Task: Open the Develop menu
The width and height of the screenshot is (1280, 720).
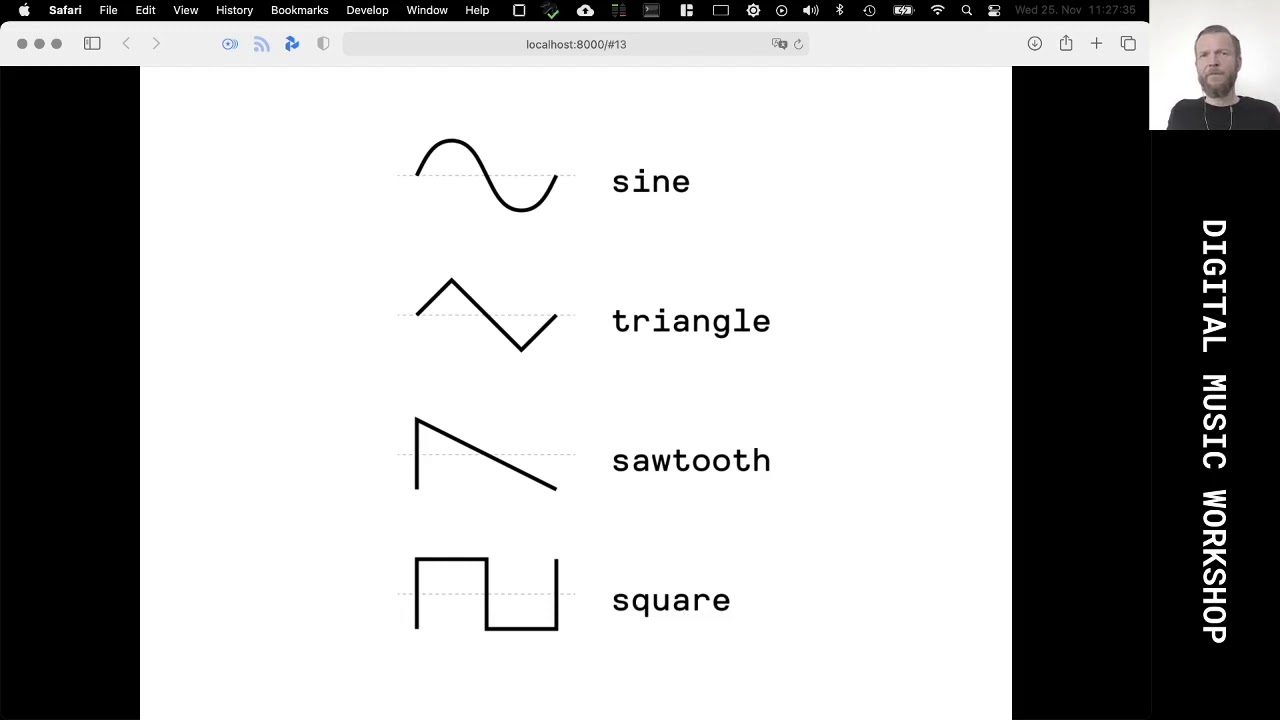Action: pyautogui.click(x=367, y=10)
